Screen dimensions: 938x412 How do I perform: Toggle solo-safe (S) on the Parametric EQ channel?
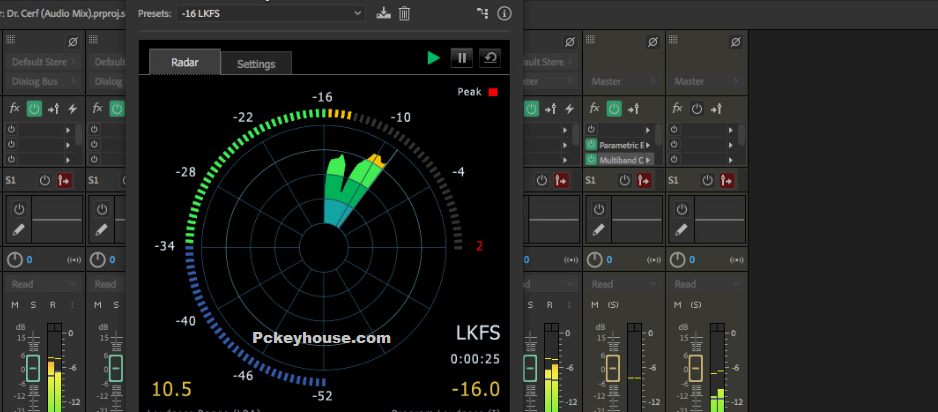point(613,305)
